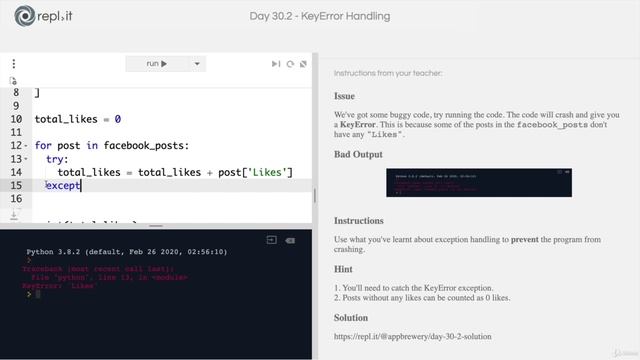Collapse the for loop at line 12

click(x=26, y=146)
